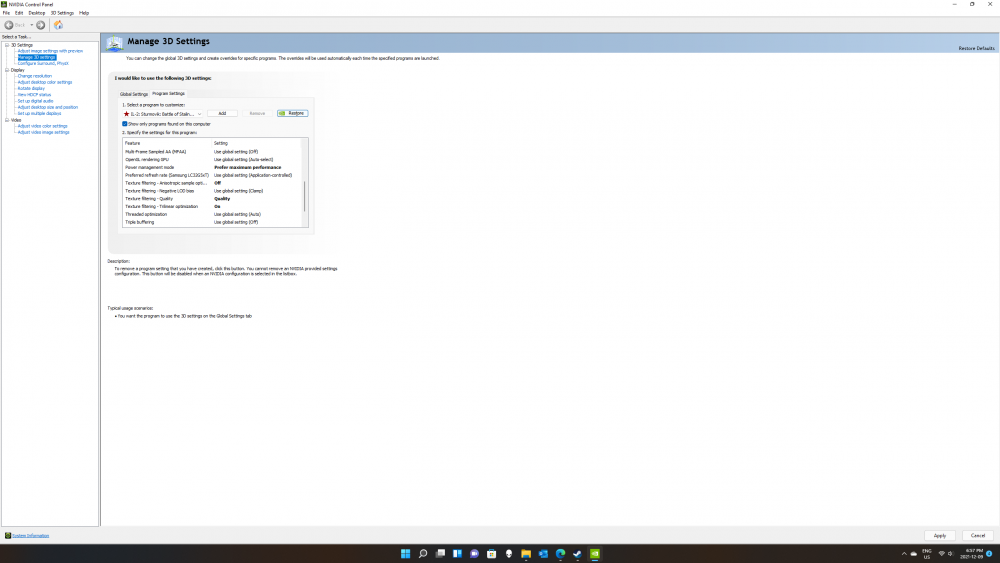Open Widgets icon in taskbar

[x=457, y=553]
